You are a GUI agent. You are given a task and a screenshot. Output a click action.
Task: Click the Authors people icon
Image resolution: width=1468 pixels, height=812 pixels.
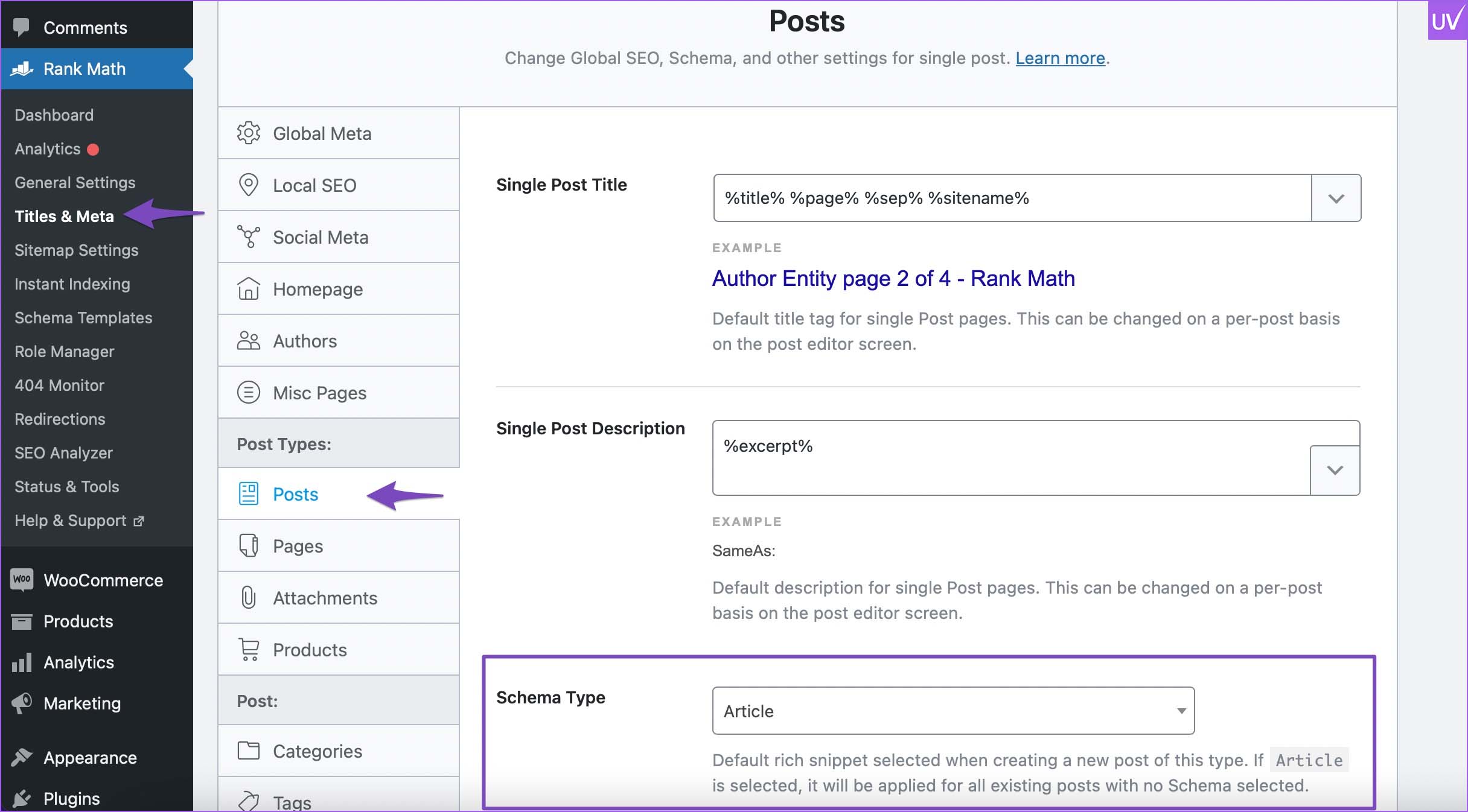point(248,341)
